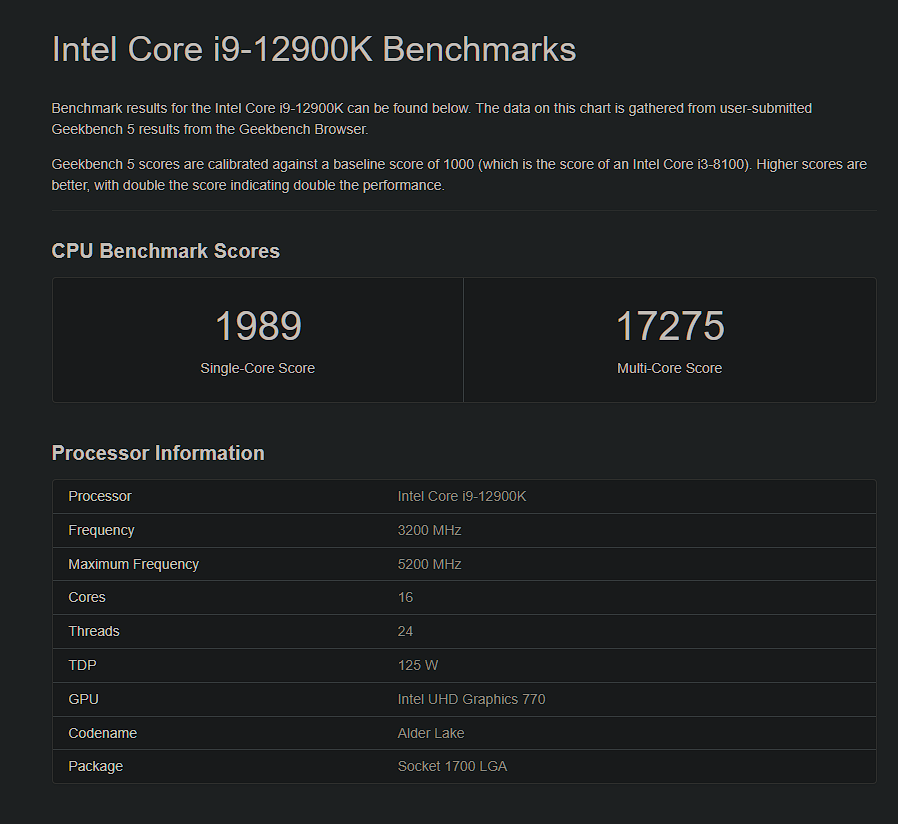Screen dimensions: 898x824
Task: Select the Alder Lake codename value
Action: point(431,733)
